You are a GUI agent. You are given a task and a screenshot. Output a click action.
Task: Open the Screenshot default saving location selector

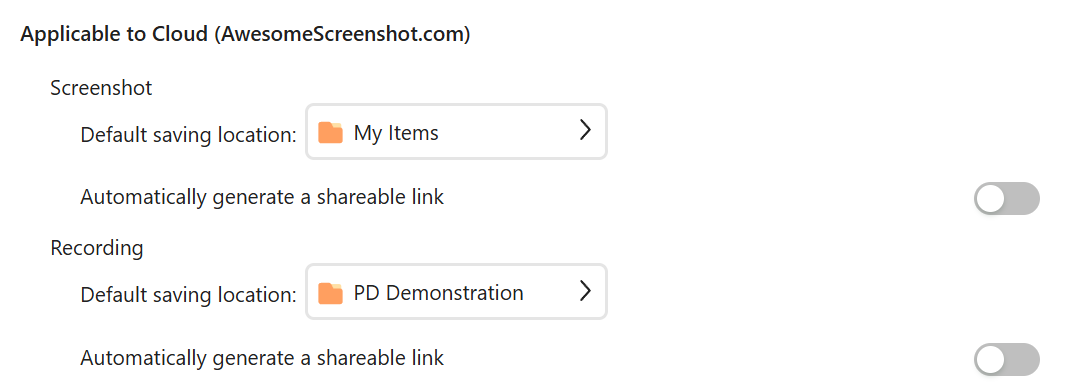coord(456,131)
